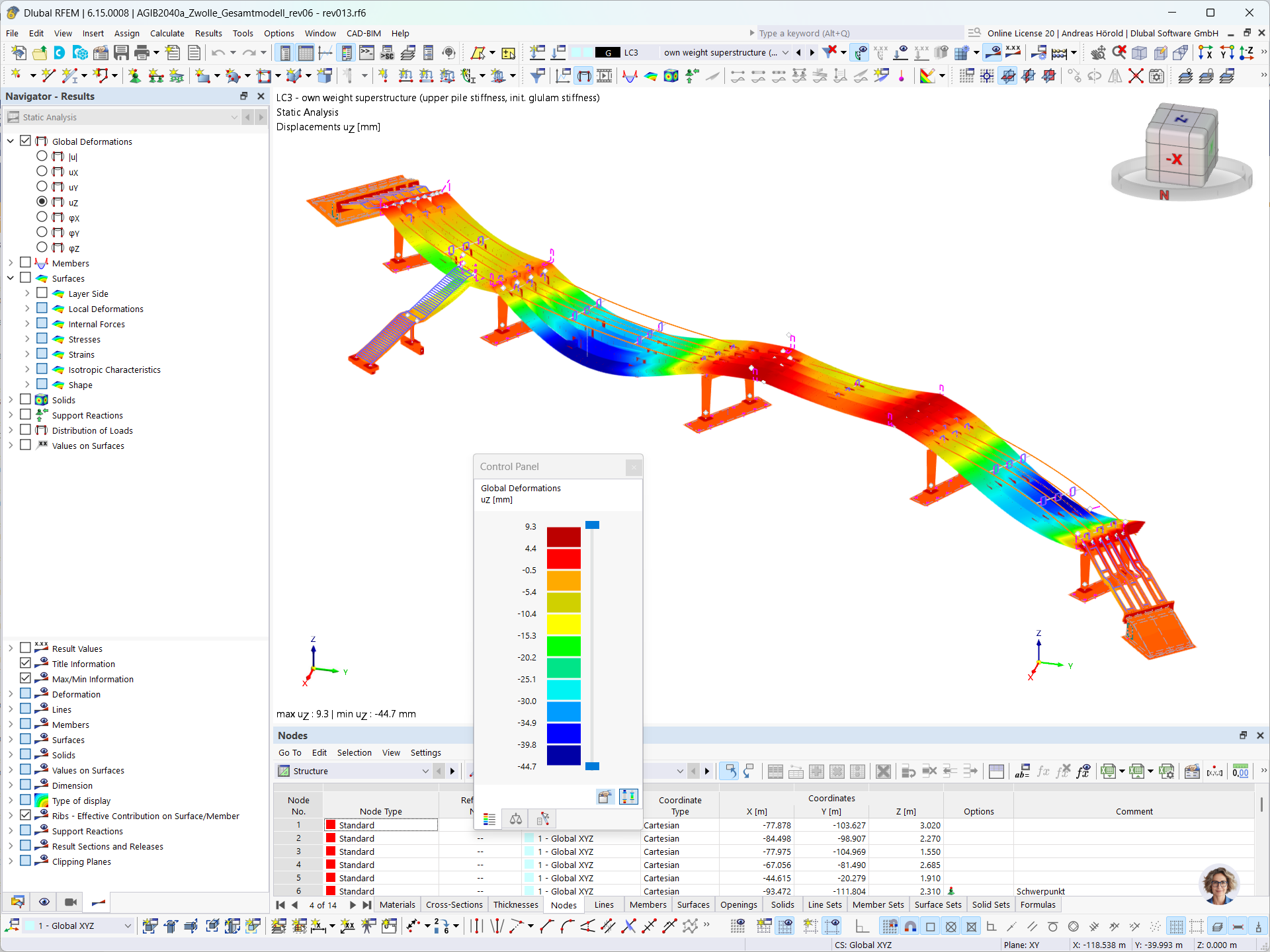Screen dimensions: 1270x952
Task: Select the uX deformation radio button
Action: 42,171
